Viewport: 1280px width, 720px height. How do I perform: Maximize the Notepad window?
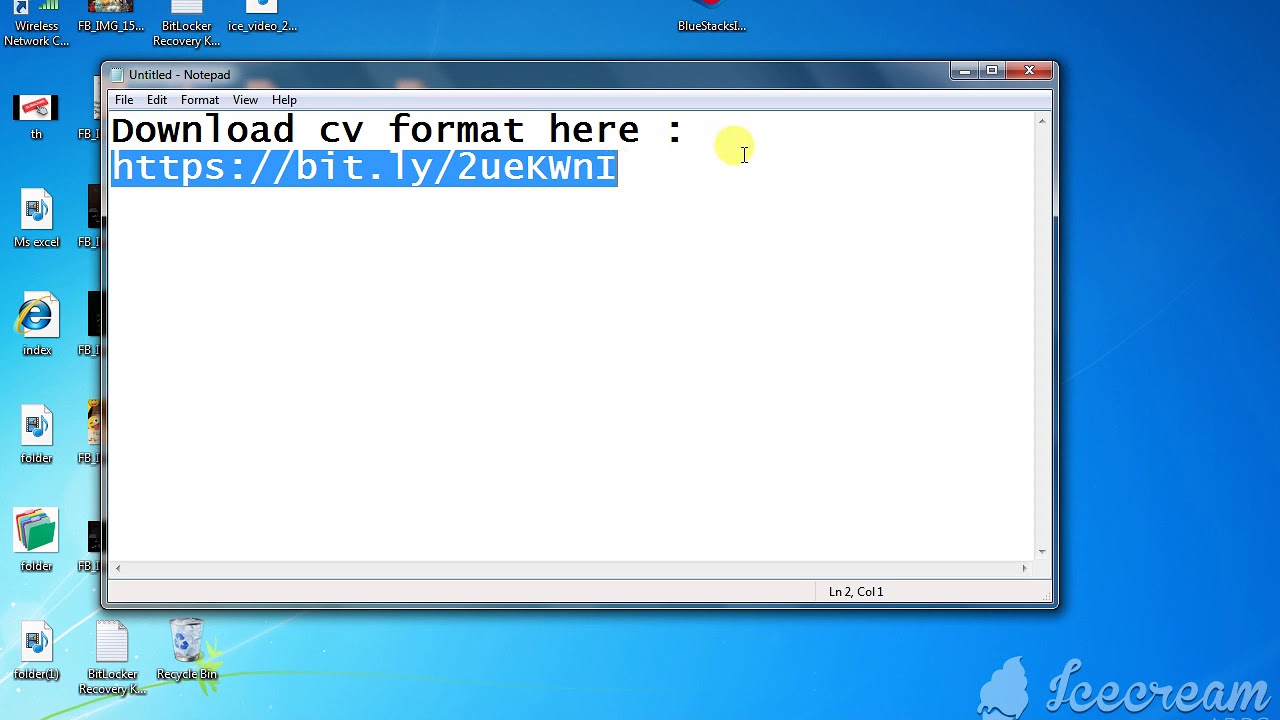tap(992, 71)
